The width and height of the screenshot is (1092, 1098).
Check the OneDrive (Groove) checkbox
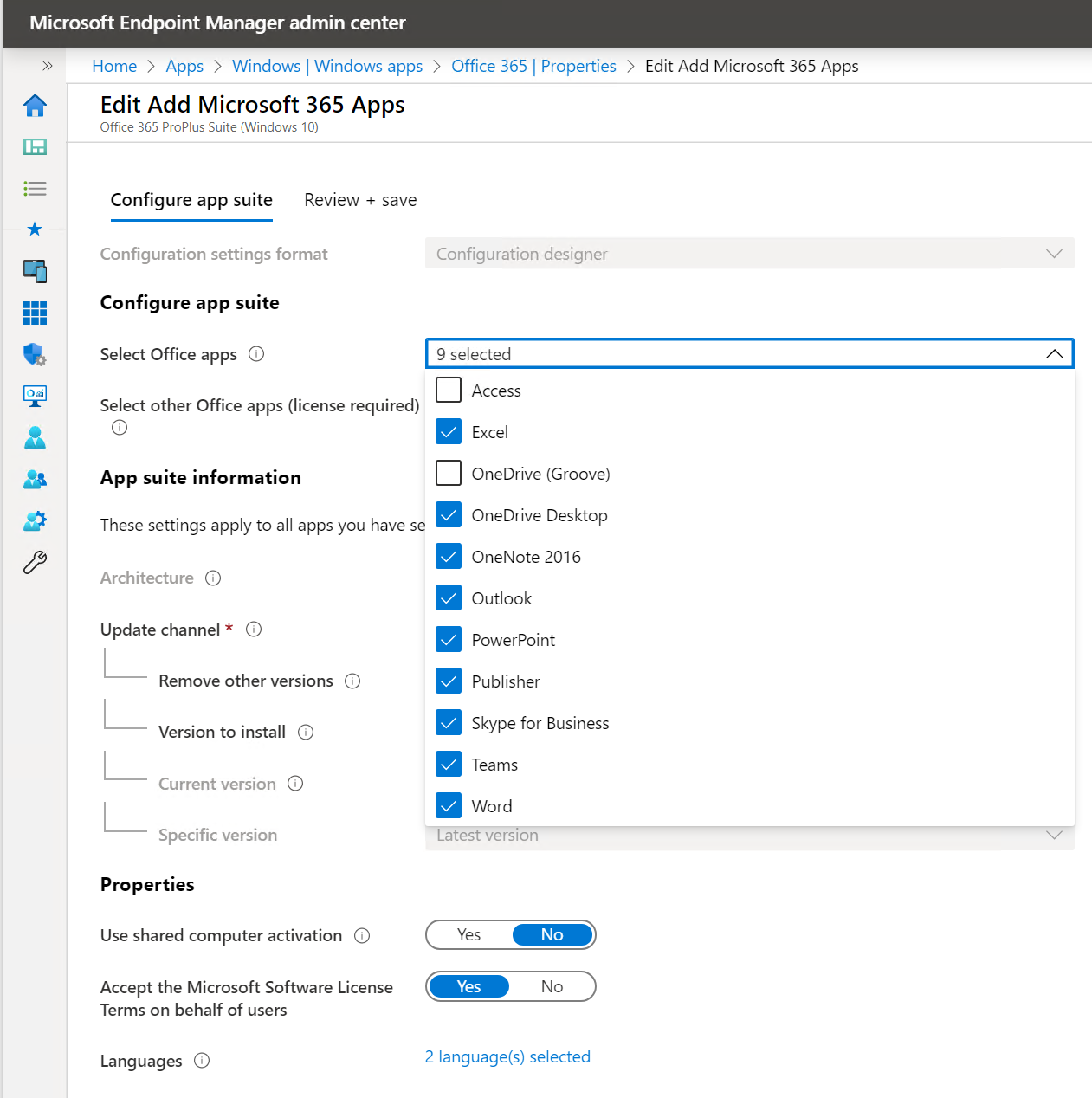[449, 474]
